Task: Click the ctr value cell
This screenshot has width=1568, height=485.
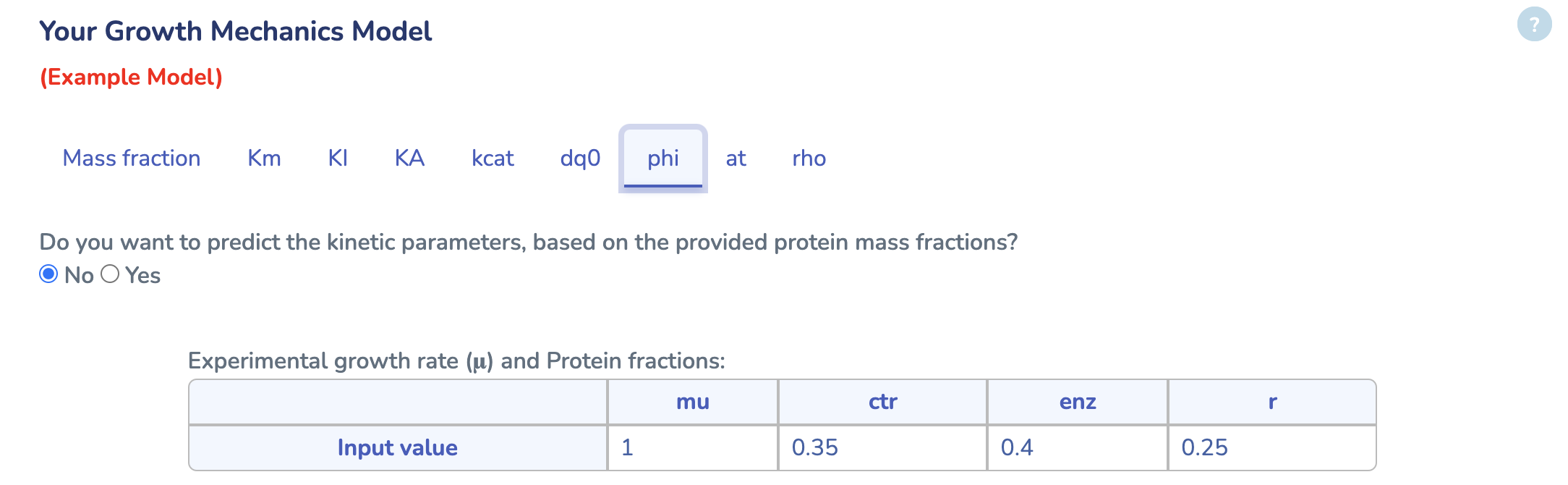Action: [x=882, y=447]
